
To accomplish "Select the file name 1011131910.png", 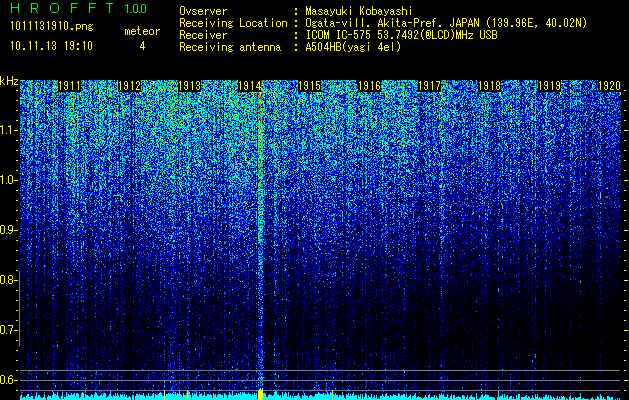I will (52, 27).
